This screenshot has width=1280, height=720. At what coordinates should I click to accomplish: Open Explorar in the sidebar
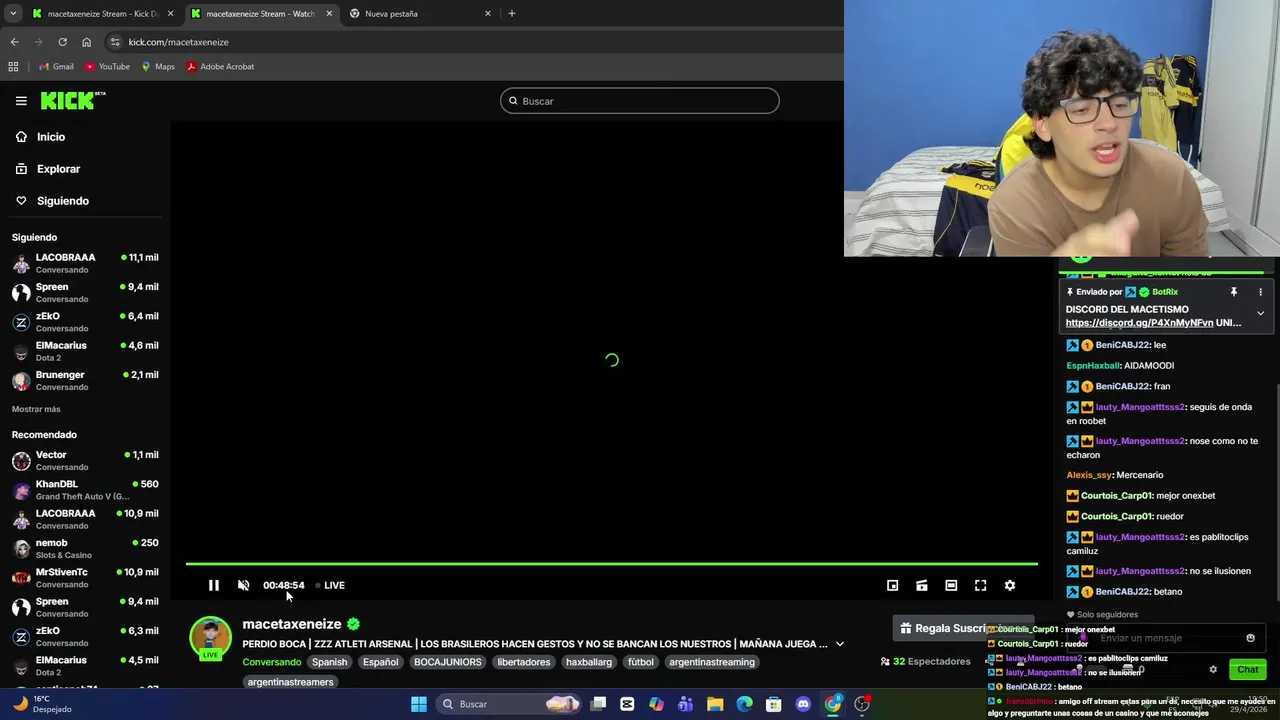58,169
